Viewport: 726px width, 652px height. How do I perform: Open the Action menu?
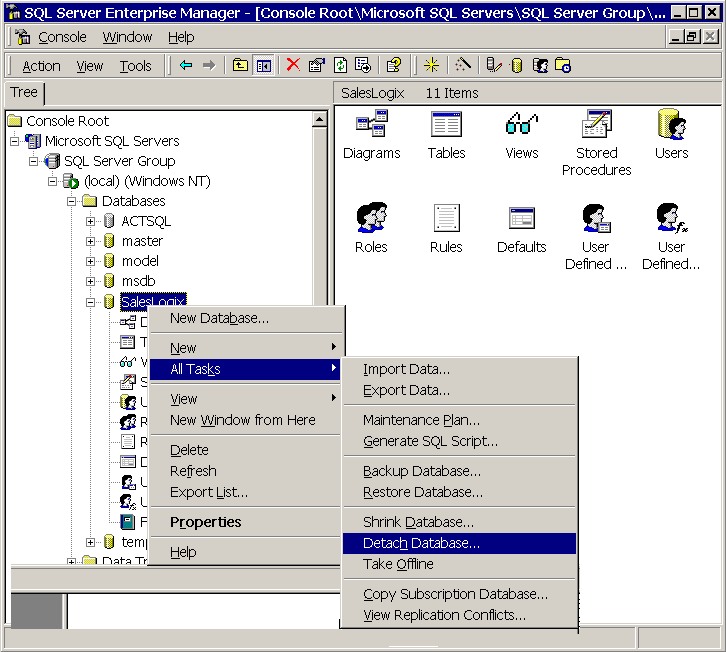point(41,66)
